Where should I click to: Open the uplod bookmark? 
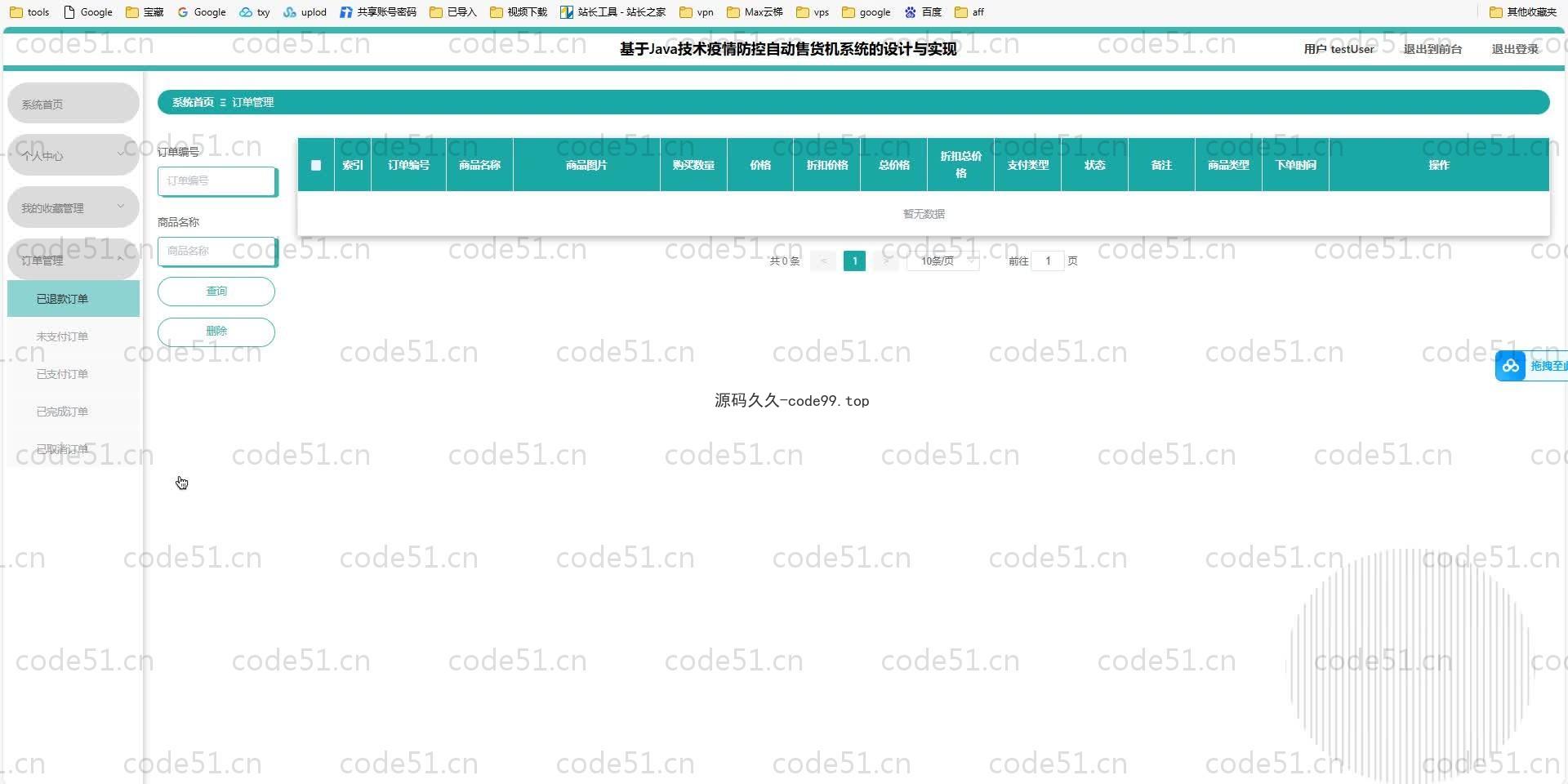[x=305, y=11]
